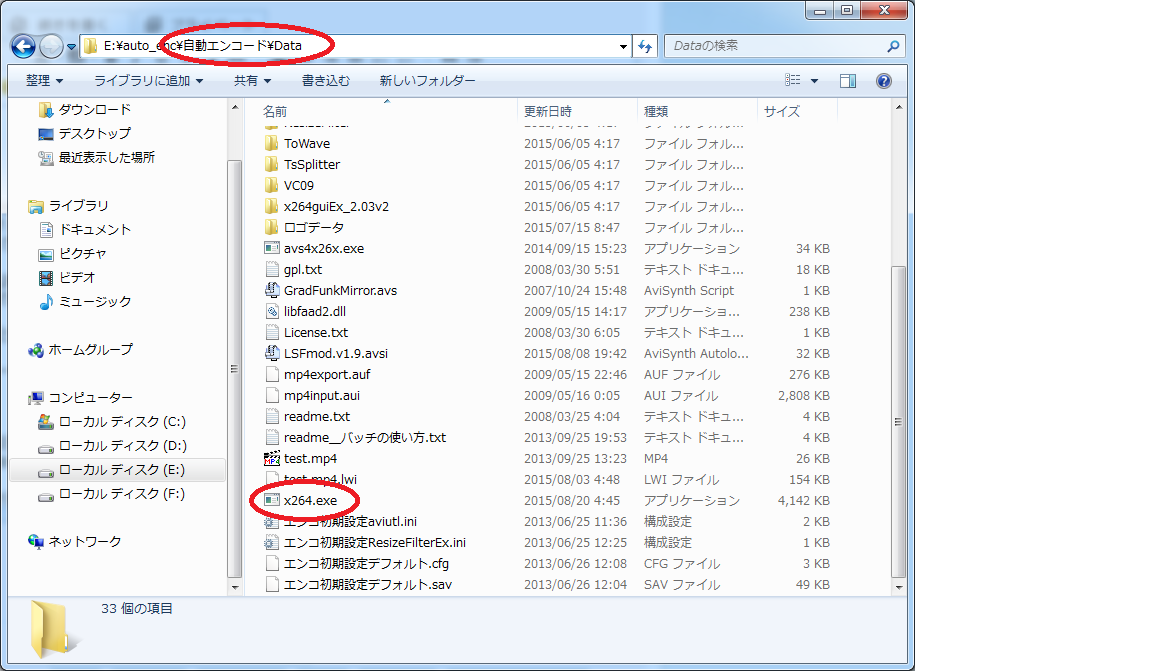
Task: Select ダウンロード in navigation pane
Action: 95,110
